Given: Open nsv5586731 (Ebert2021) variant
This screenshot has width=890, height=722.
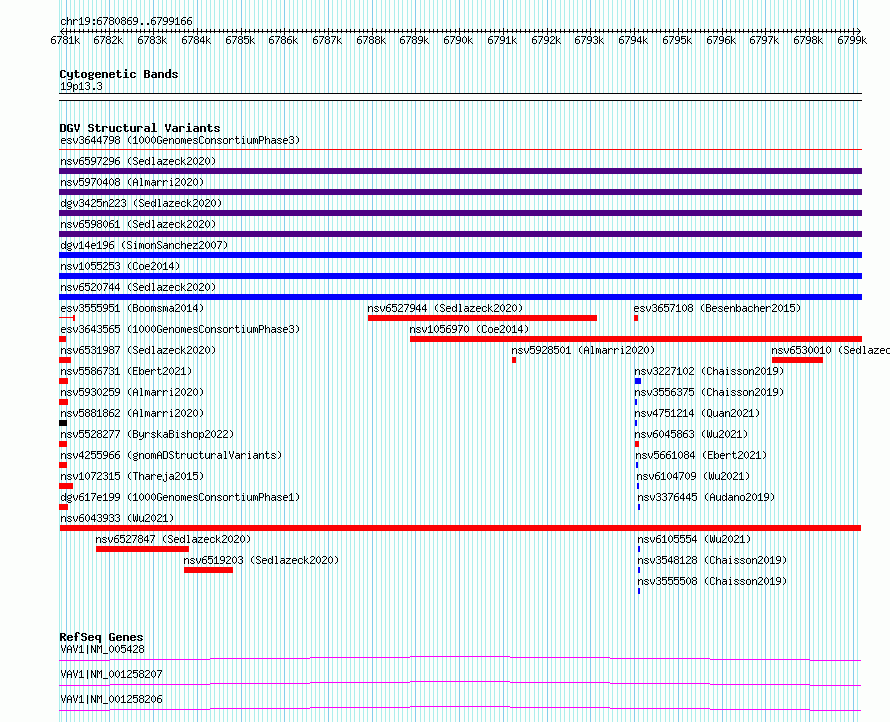Looking at the screenshot, I should pyautogui.click(x=126, y=371).
